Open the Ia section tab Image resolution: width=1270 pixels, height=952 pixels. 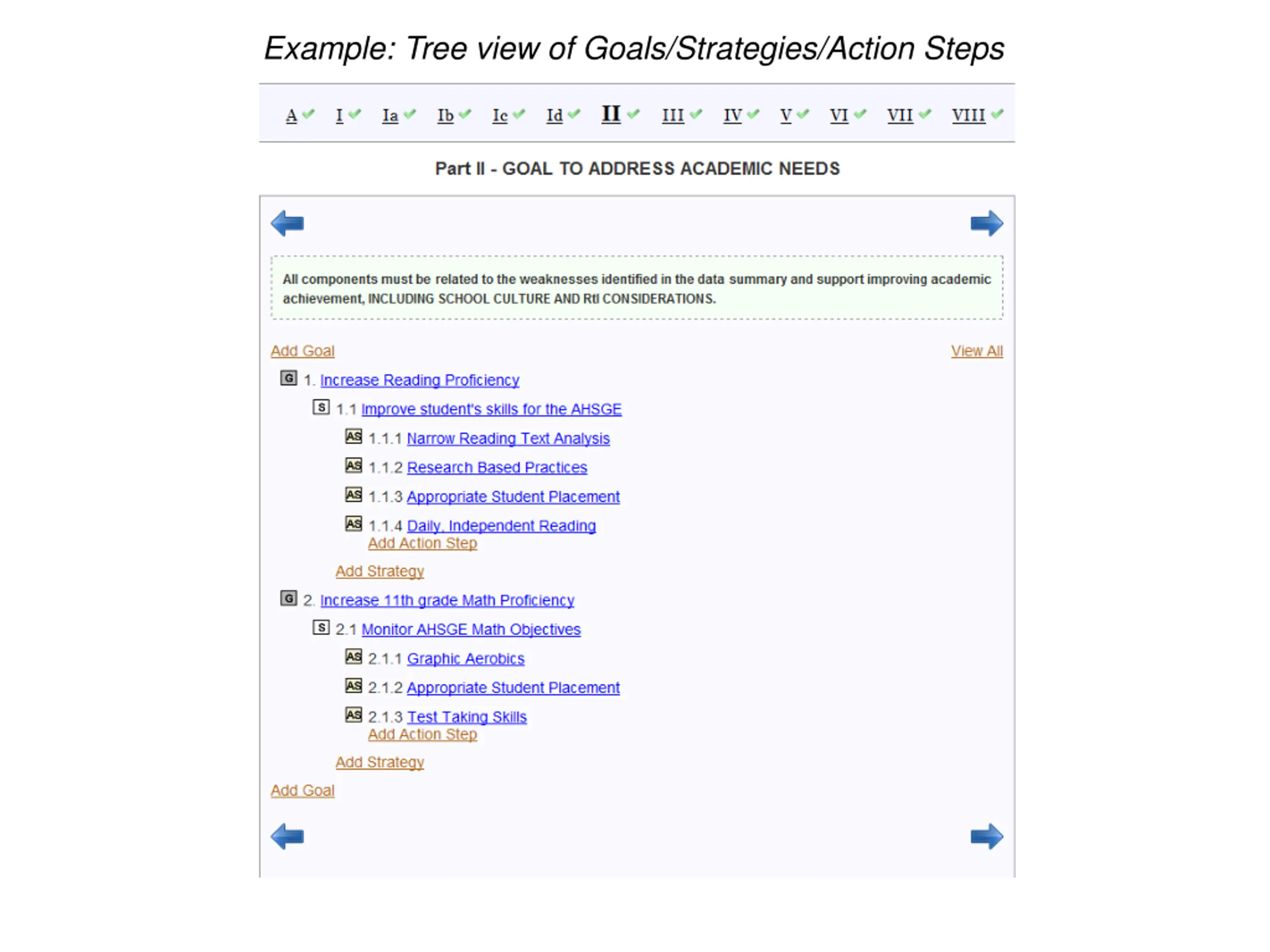pos(390,116)
